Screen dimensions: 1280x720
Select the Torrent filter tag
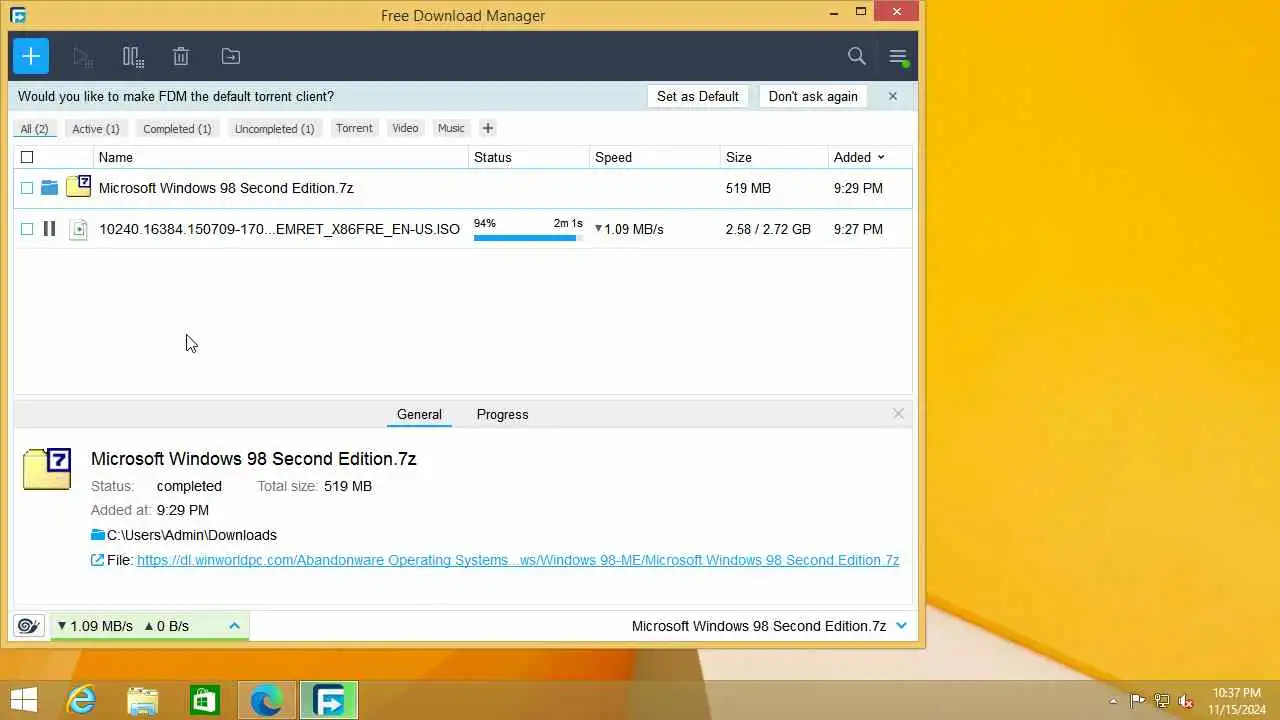(x=354, y=128)
